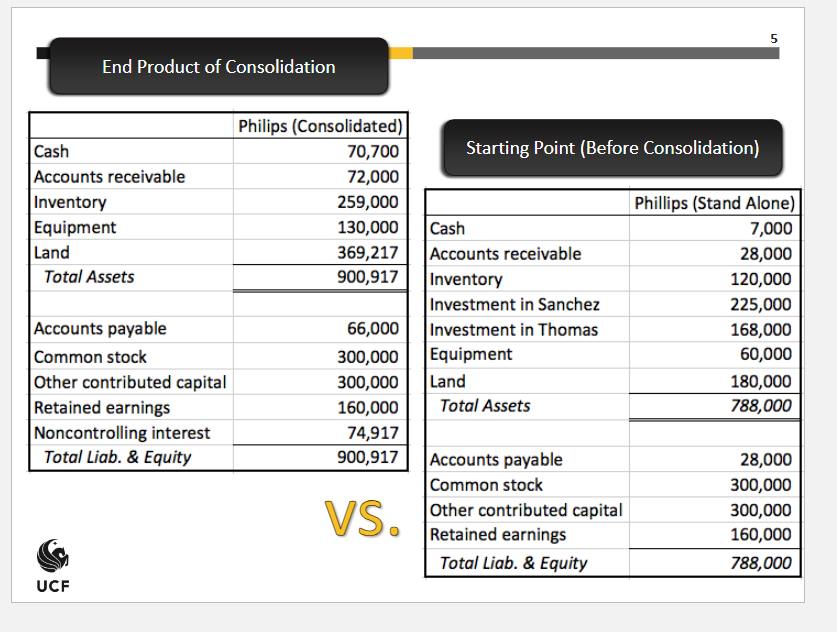Select consolidated Accounts payable value 66,000
837x632 pixels.
[373, 328]
